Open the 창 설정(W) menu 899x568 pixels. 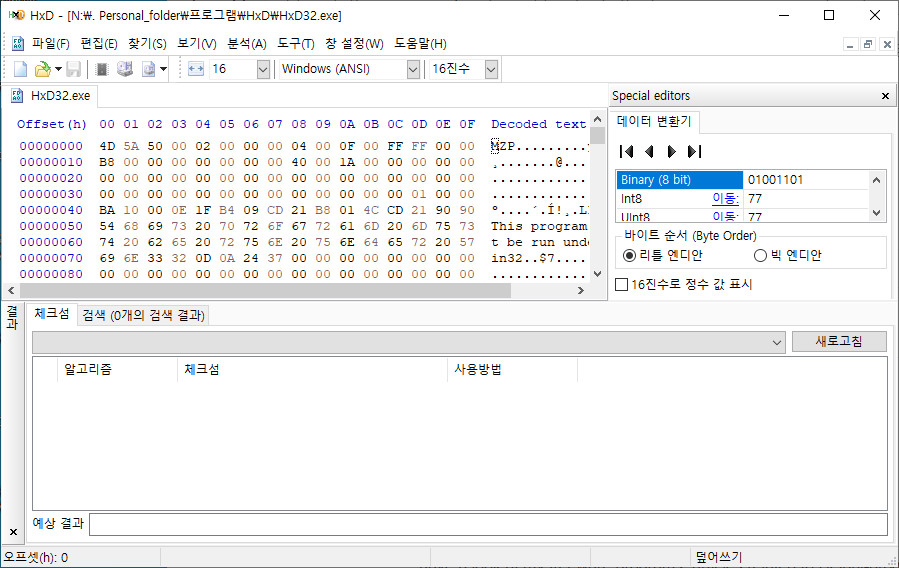(x=354, y=44)
